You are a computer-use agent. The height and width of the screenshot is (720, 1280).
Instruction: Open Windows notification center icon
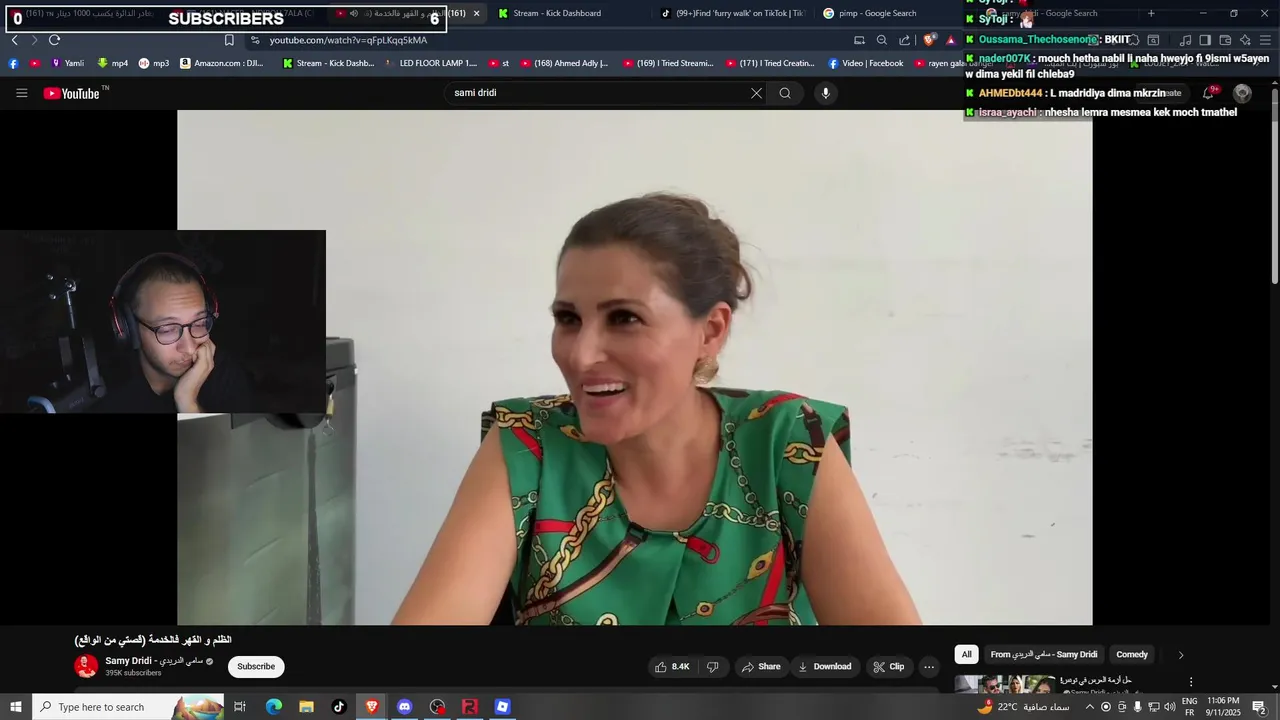1260,707
